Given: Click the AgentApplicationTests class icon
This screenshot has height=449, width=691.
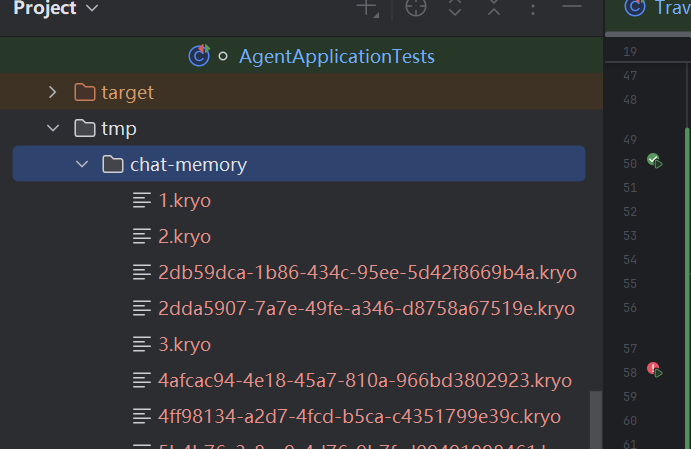Looking at the screenshot, I should click(199, 56).
